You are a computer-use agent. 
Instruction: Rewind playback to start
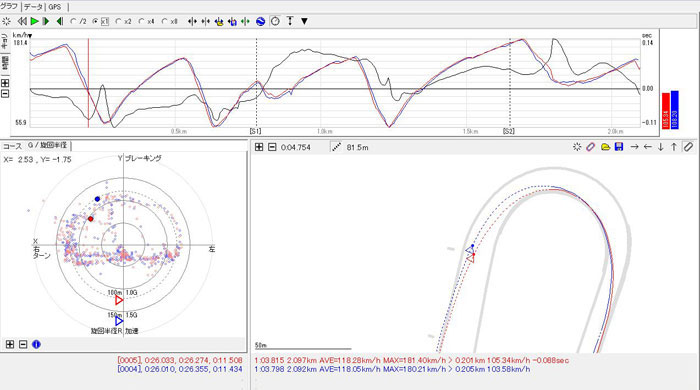pos(22,21)
